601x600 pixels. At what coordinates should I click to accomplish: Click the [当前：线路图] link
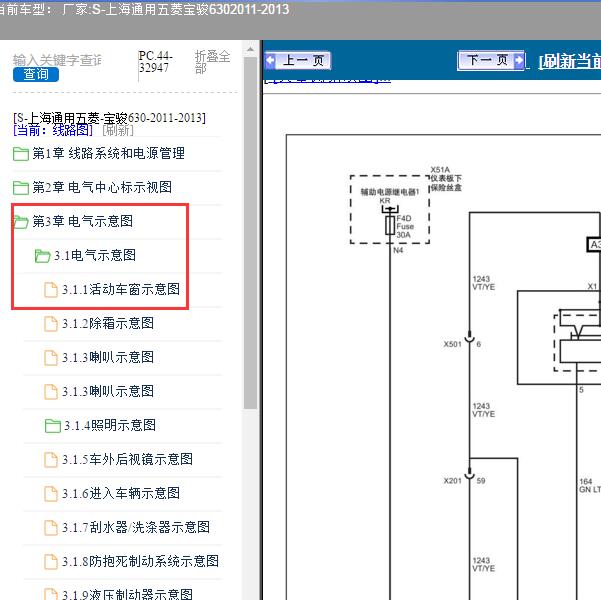coord(53,130)
